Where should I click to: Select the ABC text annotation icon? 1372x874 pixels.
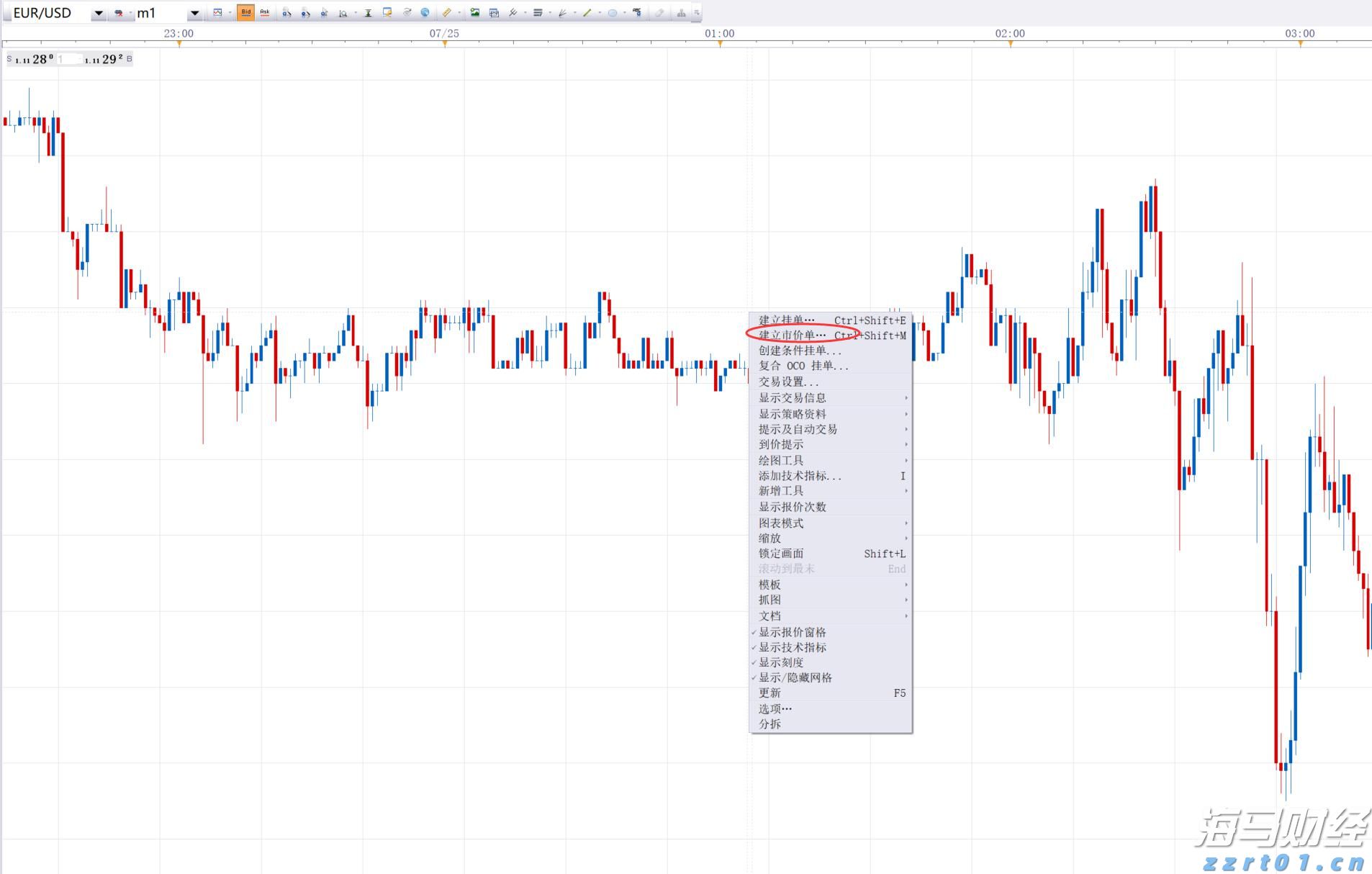pos(636,12)
